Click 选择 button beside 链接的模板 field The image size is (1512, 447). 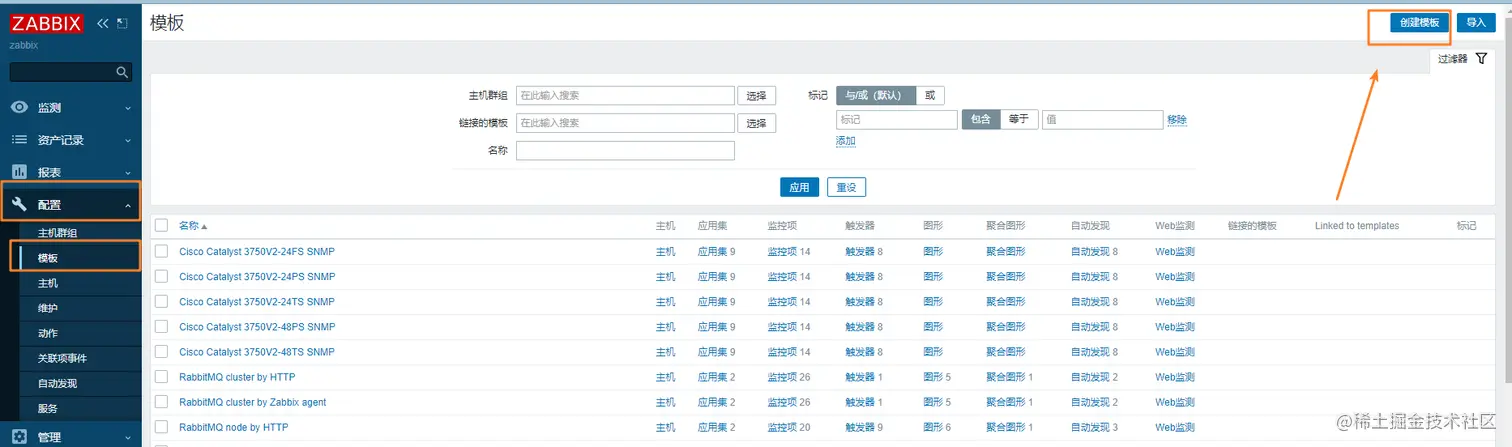757,123
